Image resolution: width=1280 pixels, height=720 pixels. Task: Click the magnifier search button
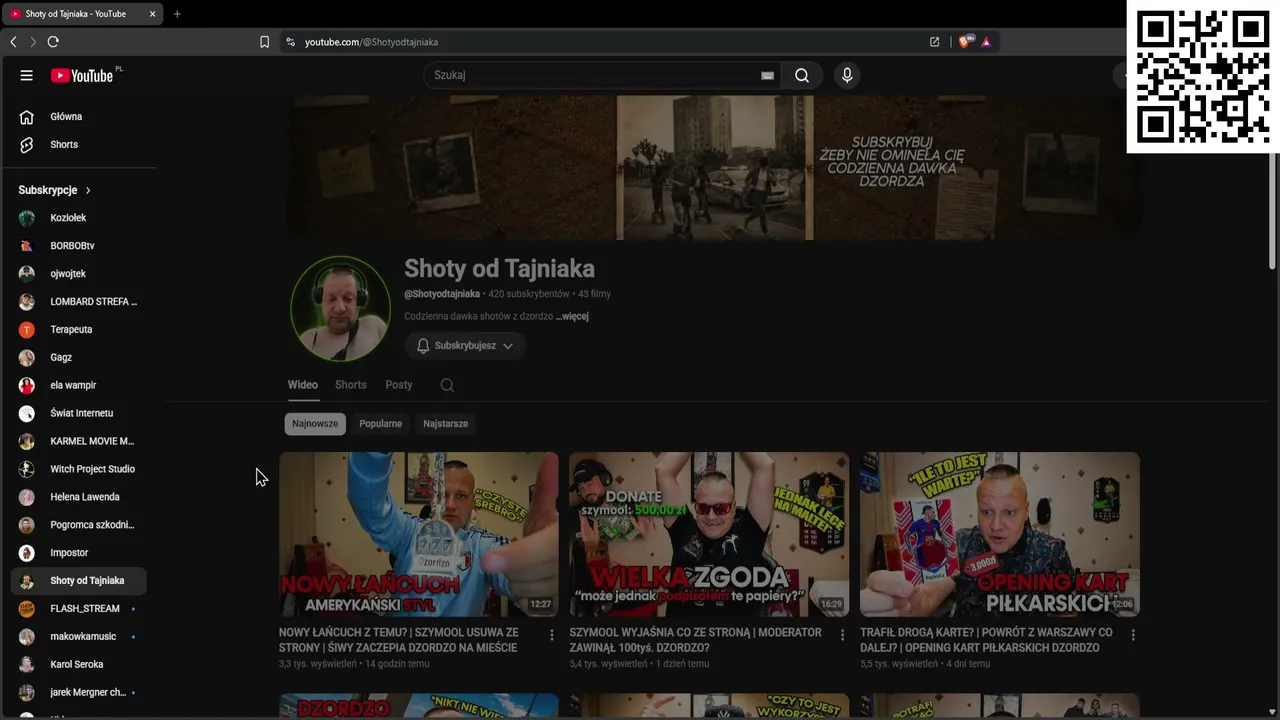click(x=802, y=75)
